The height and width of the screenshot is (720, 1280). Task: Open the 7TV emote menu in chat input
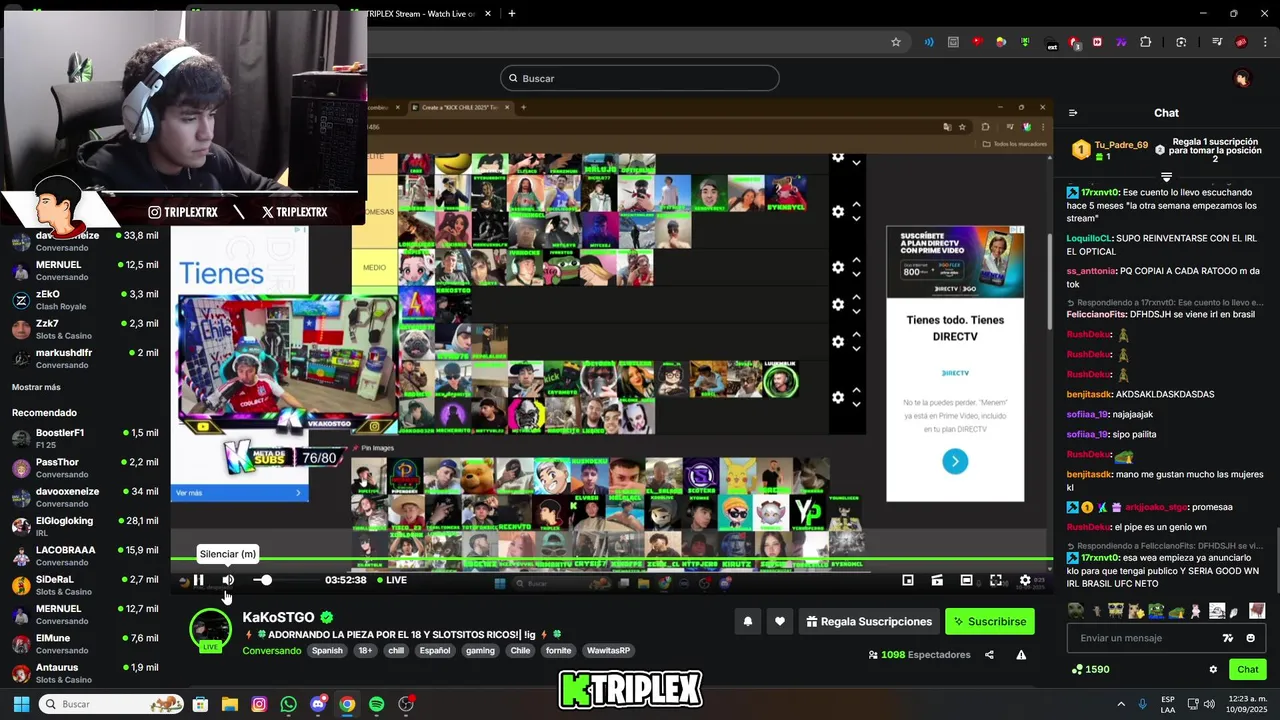tap(1228, 638)
